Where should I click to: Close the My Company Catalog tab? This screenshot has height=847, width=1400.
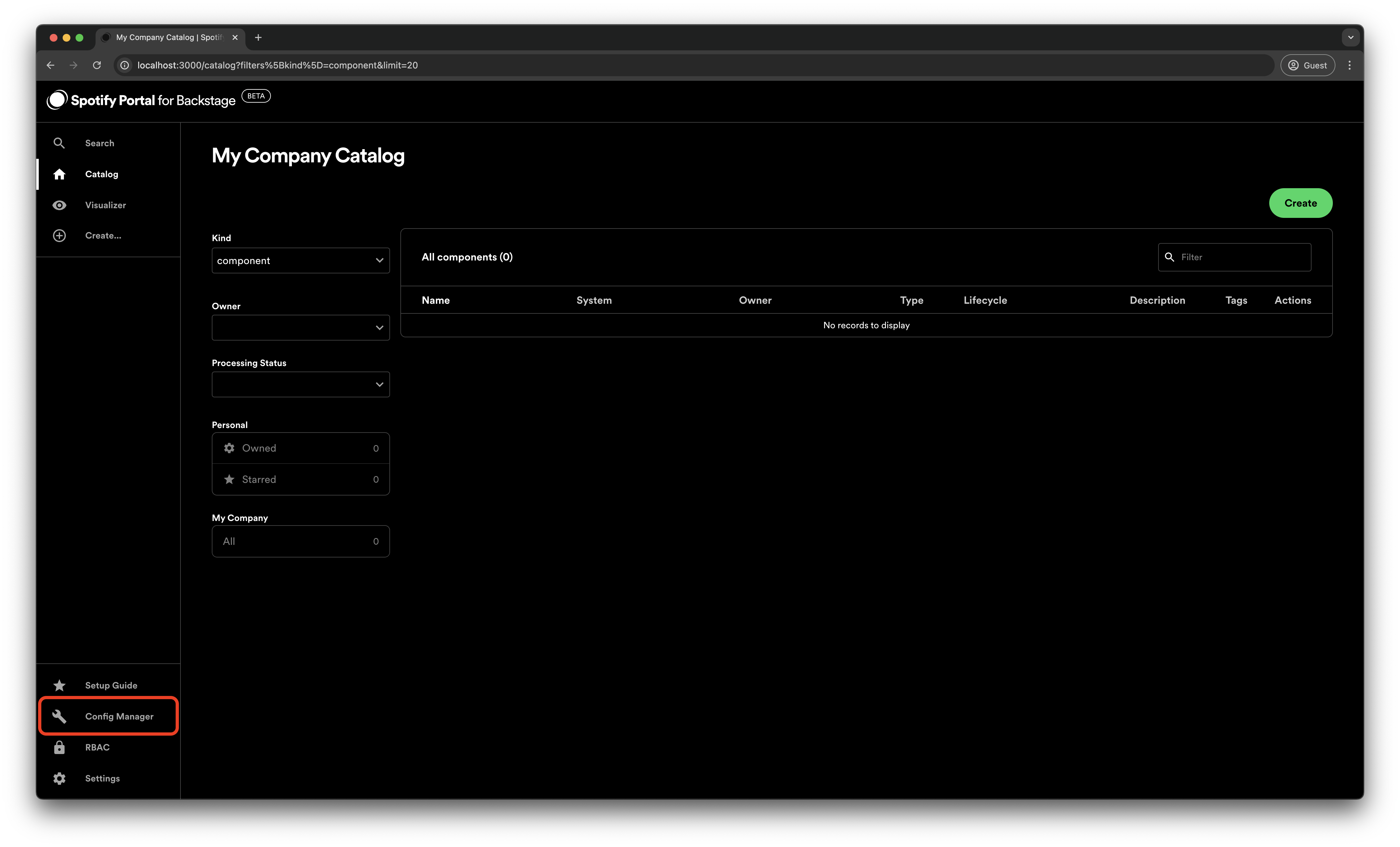pos(235,37)
